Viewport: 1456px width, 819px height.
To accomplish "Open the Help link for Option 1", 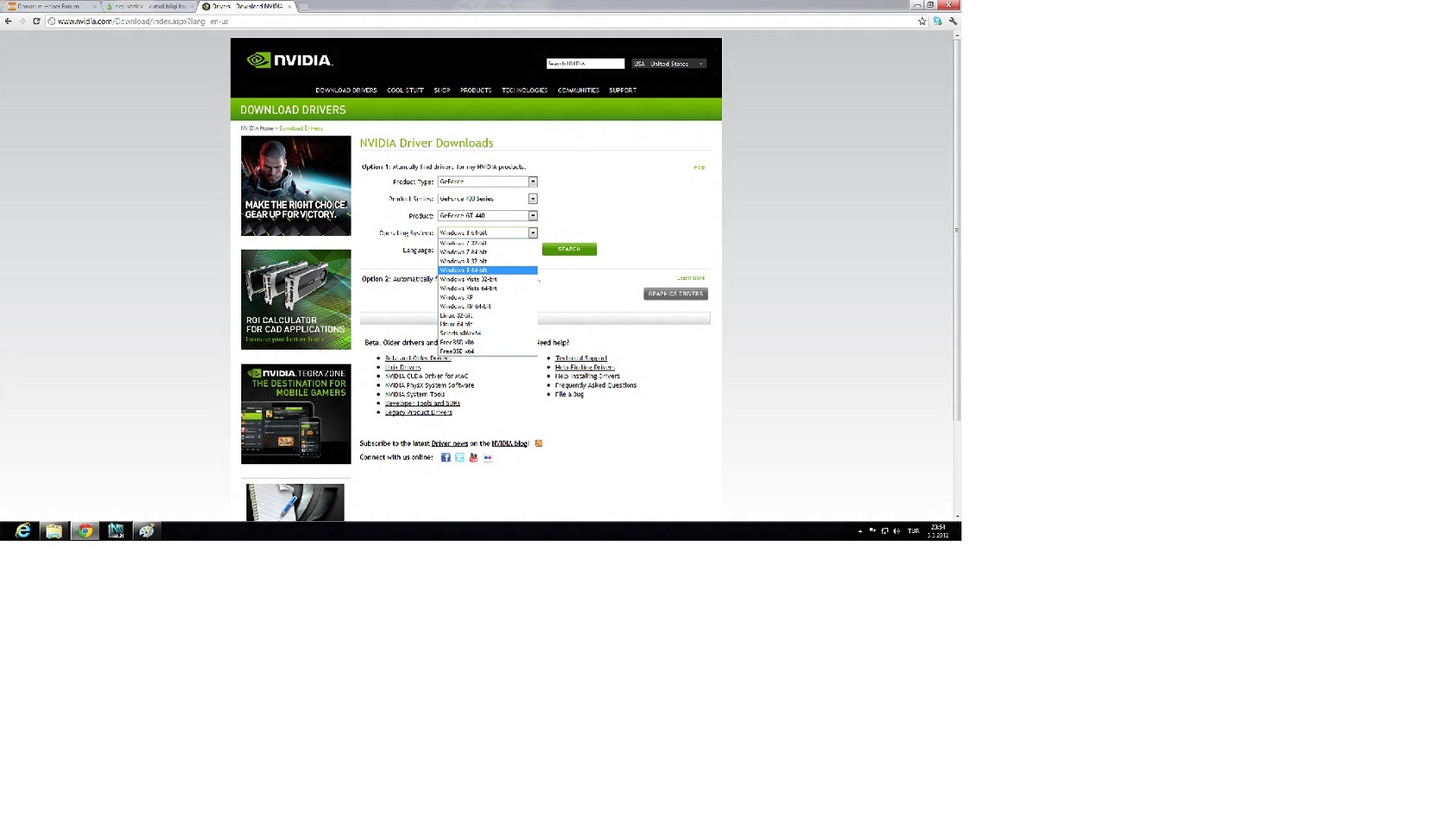I will [700, 168].
